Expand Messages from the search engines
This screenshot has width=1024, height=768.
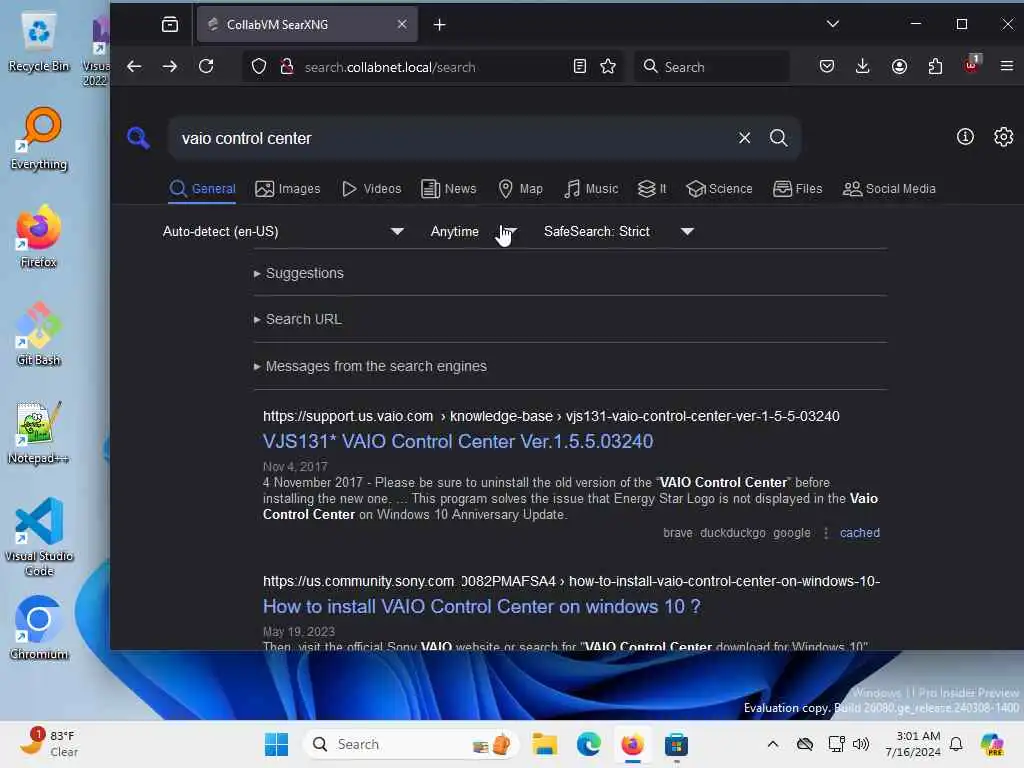point(370,366)
